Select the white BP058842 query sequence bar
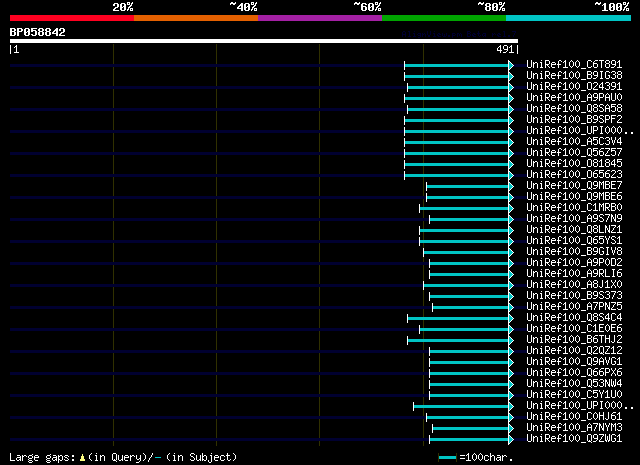640x465 pixels. click(264, 41)
